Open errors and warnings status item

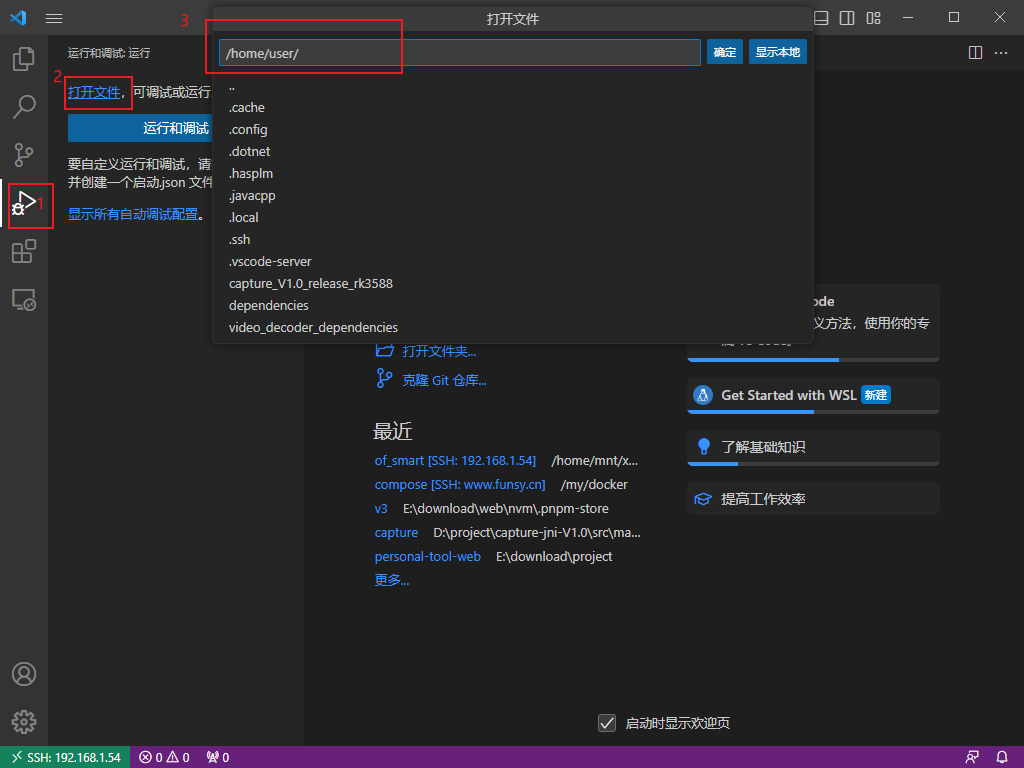164,757
